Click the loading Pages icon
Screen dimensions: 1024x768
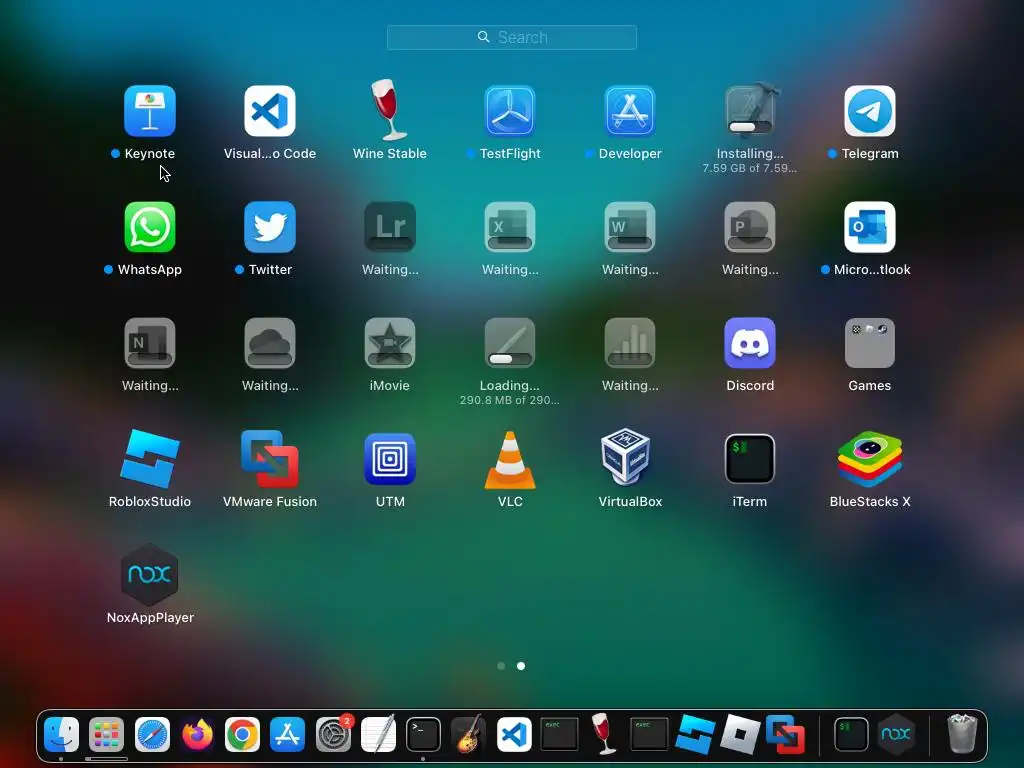click(510, 343)
